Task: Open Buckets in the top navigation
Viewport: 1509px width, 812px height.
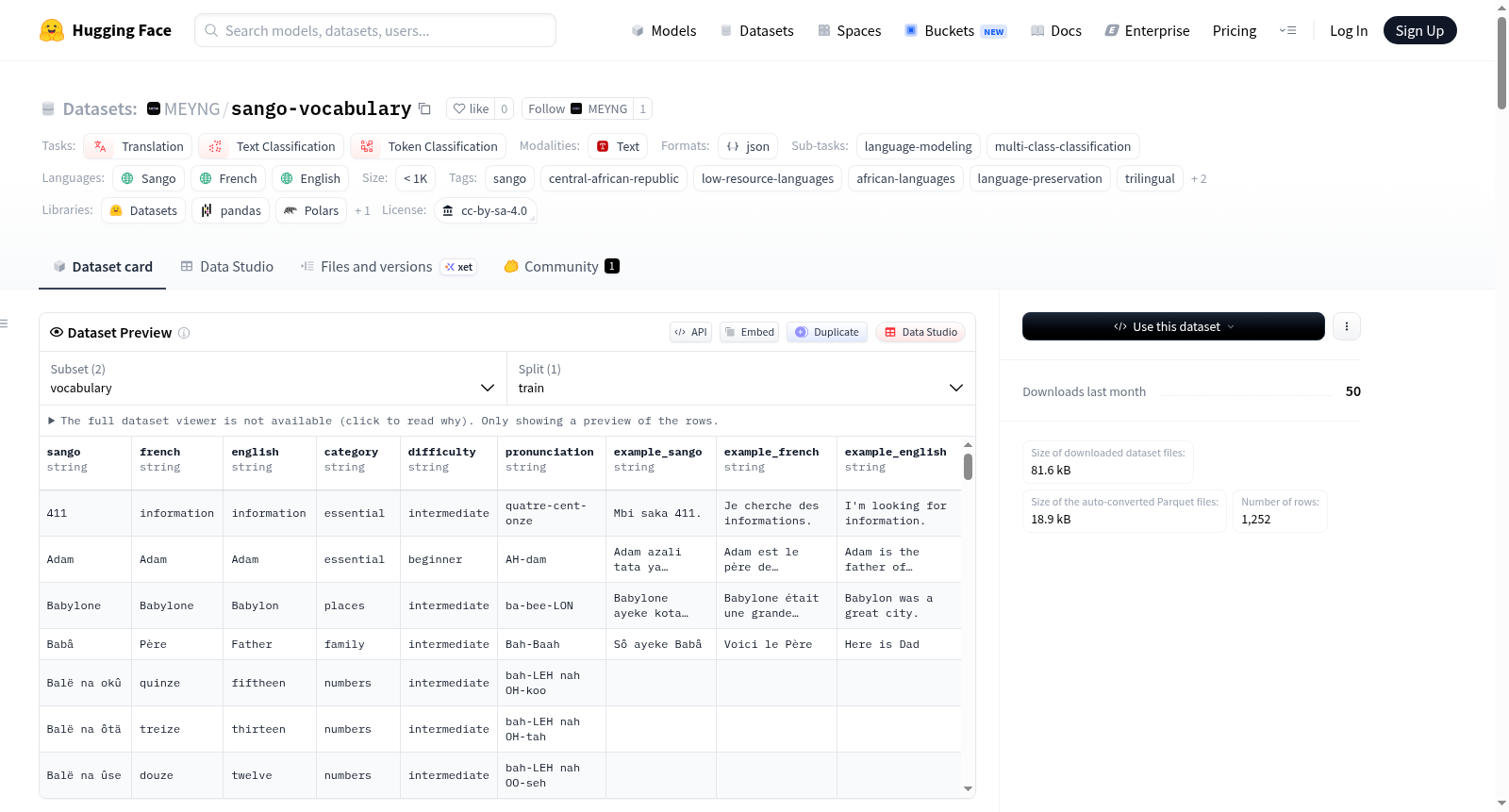Action: 955,30
